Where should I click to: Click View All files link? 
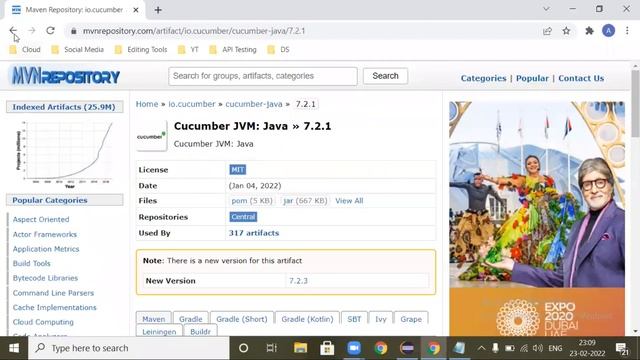point(349,201)
